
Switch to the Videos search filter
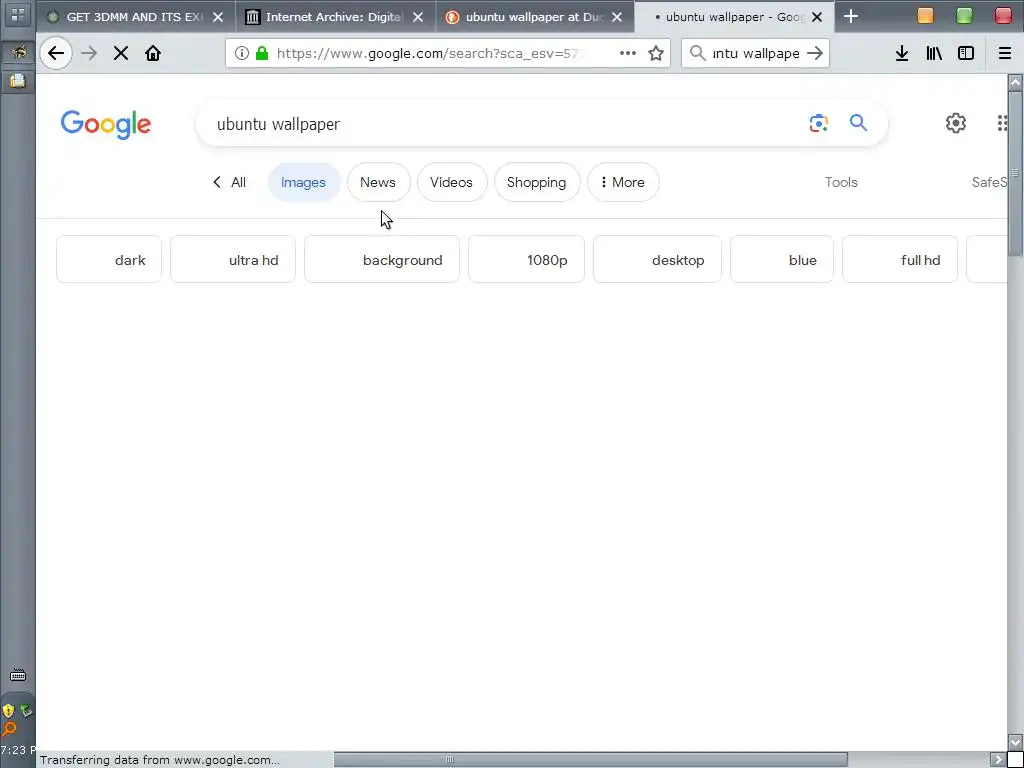pos(451,182)
